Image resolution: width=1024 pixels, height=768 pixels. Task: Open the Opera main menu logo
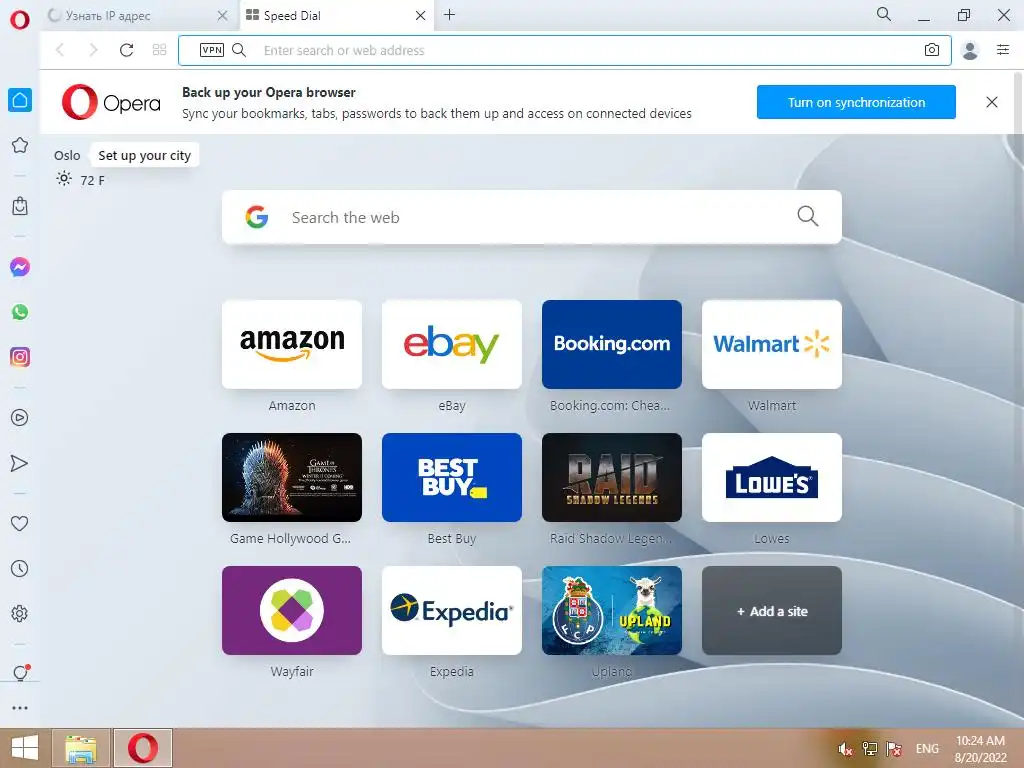pyautogui.click(x=20, y=20)
